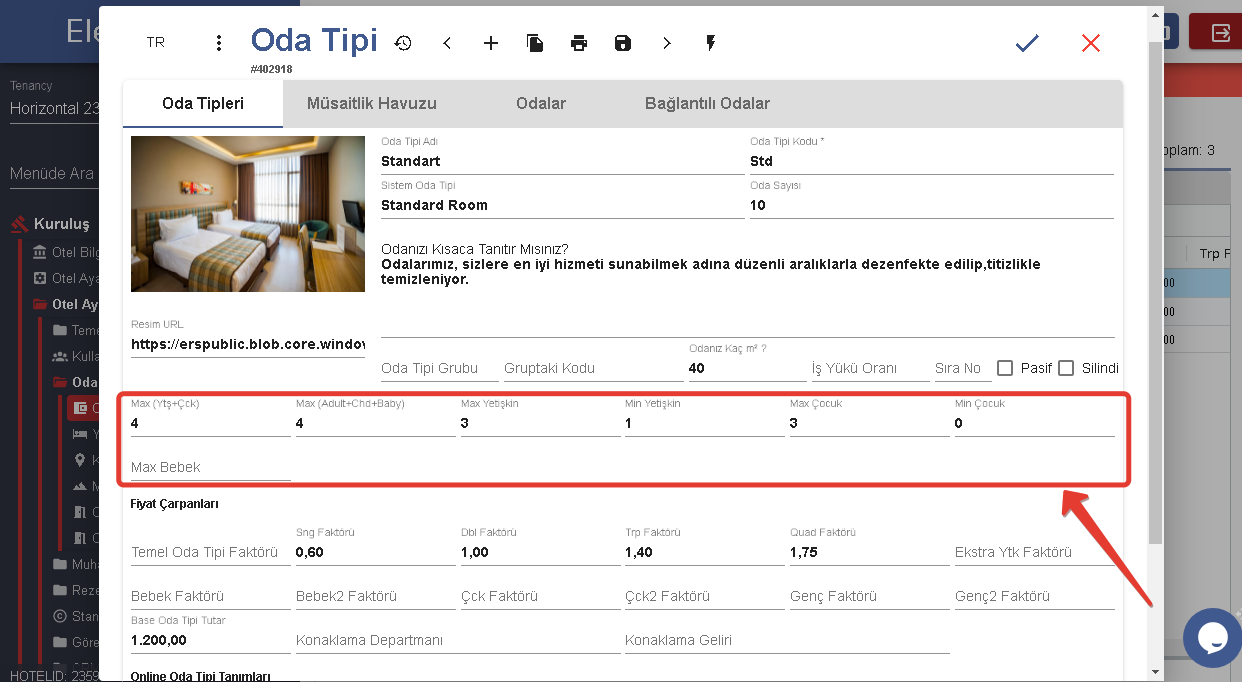Viewport: 1242px width, 682px height.
Task: Enable the Pasif checkbox
Action: (1006, 368)
